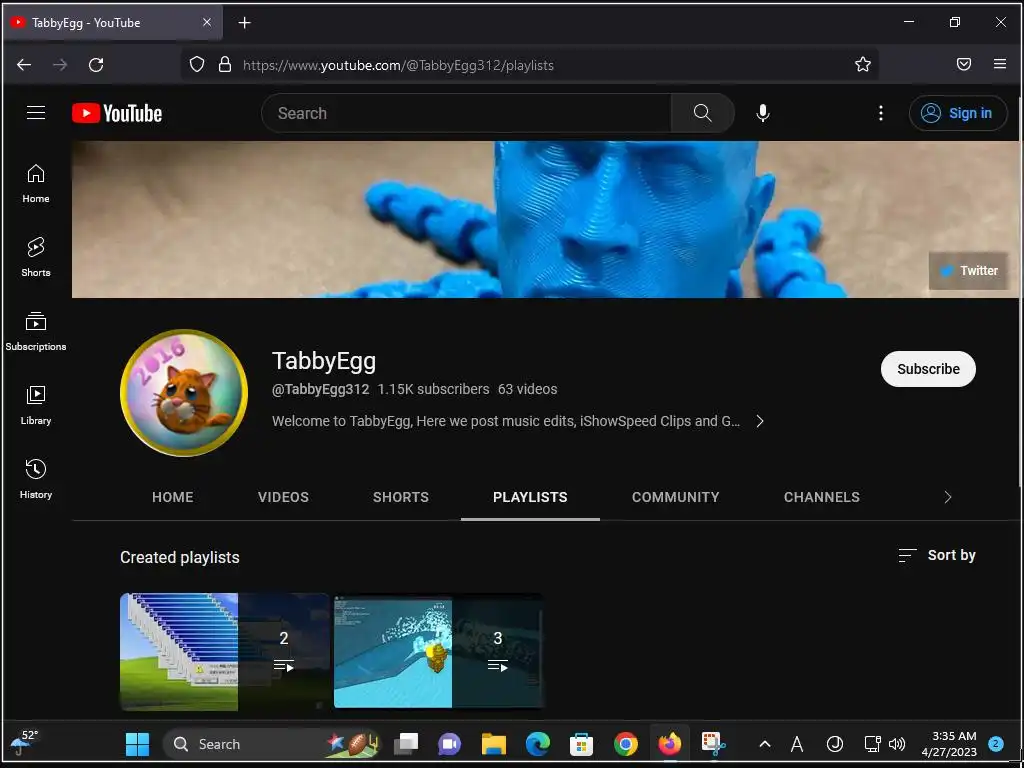Open Snipping Tool from the taskbar
Screen dimensions: 1024x768
(x=713, y=744)
